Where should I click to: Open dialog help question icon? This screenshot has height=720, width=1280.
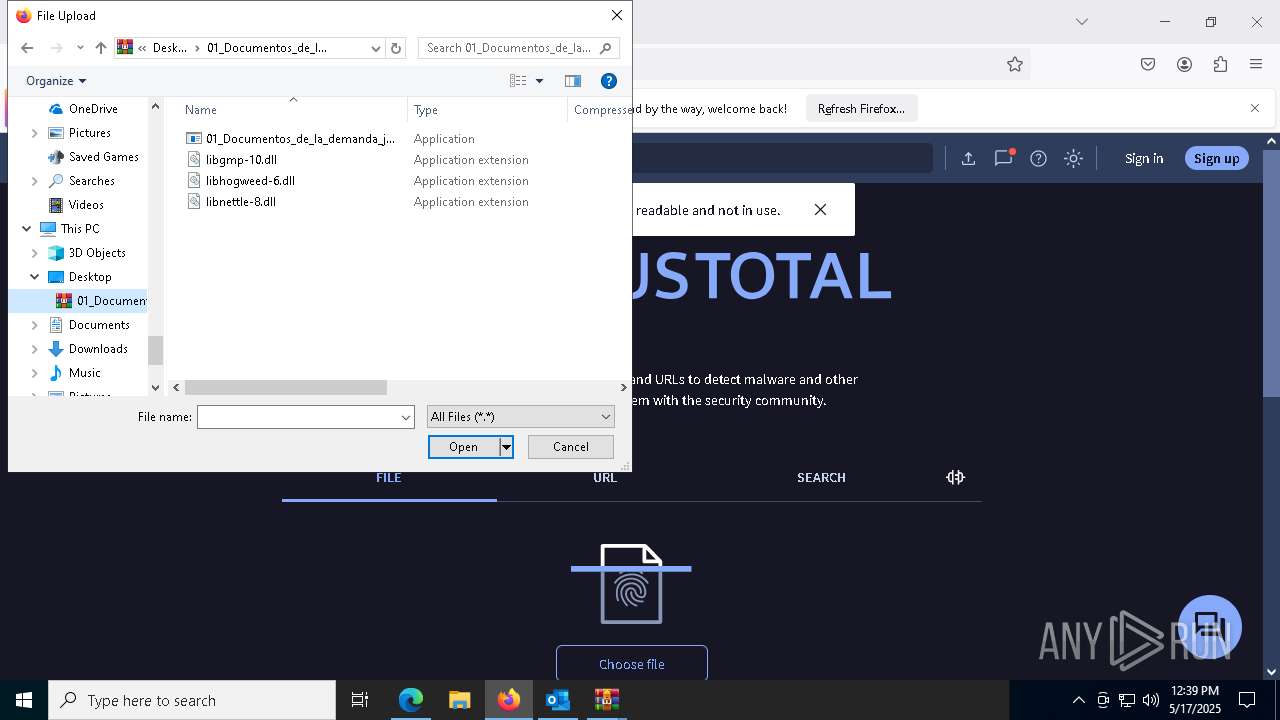point(608,81)
